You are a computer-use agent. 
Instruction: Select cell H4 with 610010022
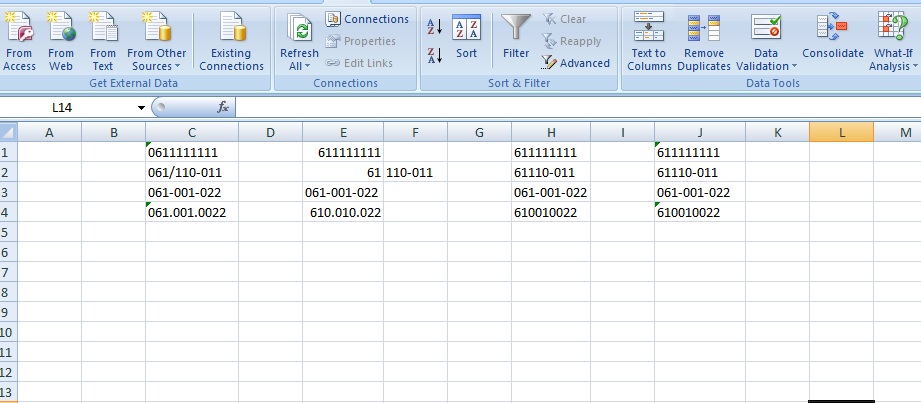(x=551, y=212)
